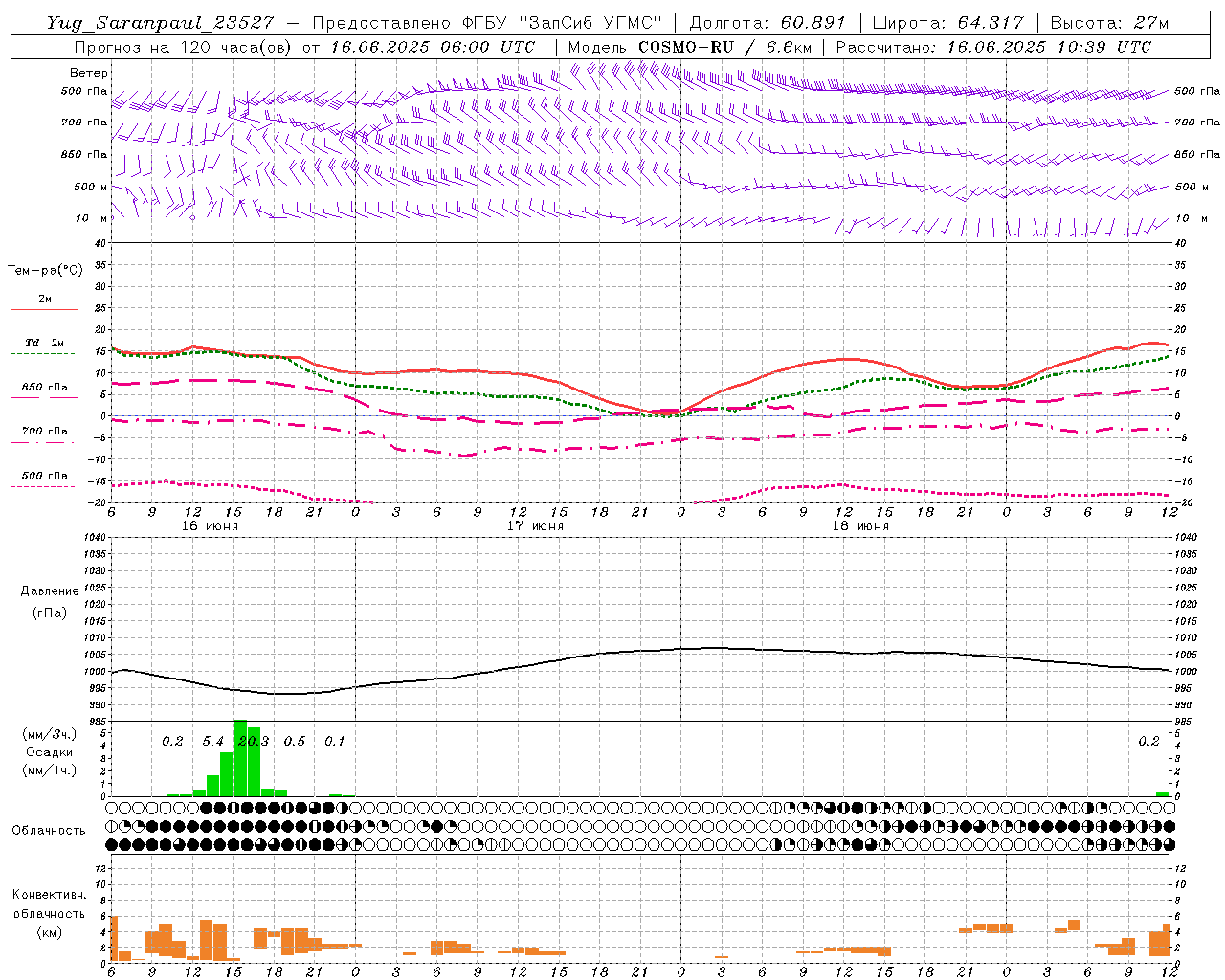The width and height of the screenshot is (1225, 980).
Task: Click the dashed 850 гПа temperature legend line
Action: [44, 398]
